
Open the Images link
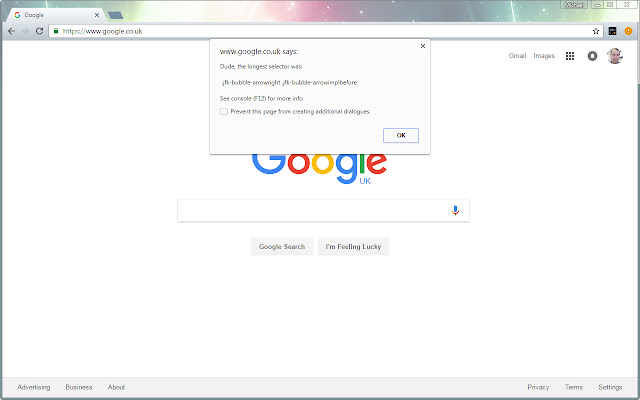[x=544, y=56]
